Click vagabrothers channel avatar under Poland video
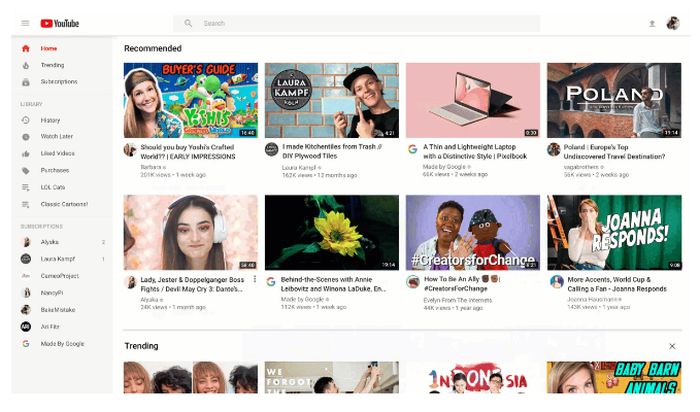 554,150
